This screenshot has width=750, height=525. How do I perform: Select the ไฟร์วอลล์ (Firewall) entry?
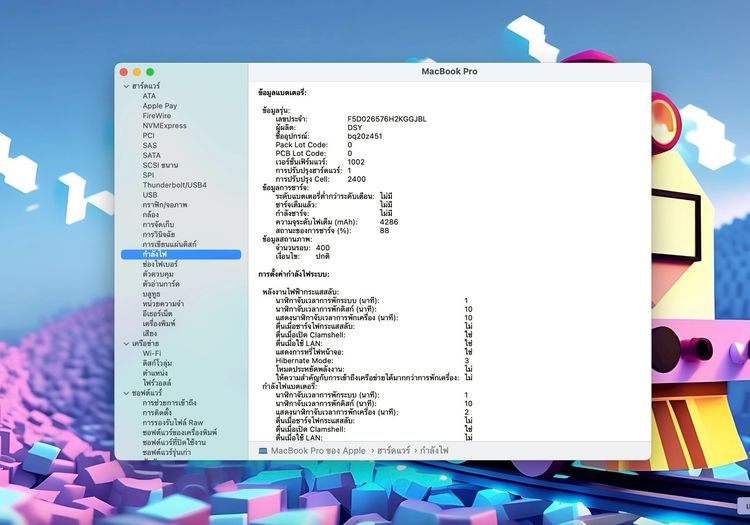pyautogui.click(x=159, y=382)
